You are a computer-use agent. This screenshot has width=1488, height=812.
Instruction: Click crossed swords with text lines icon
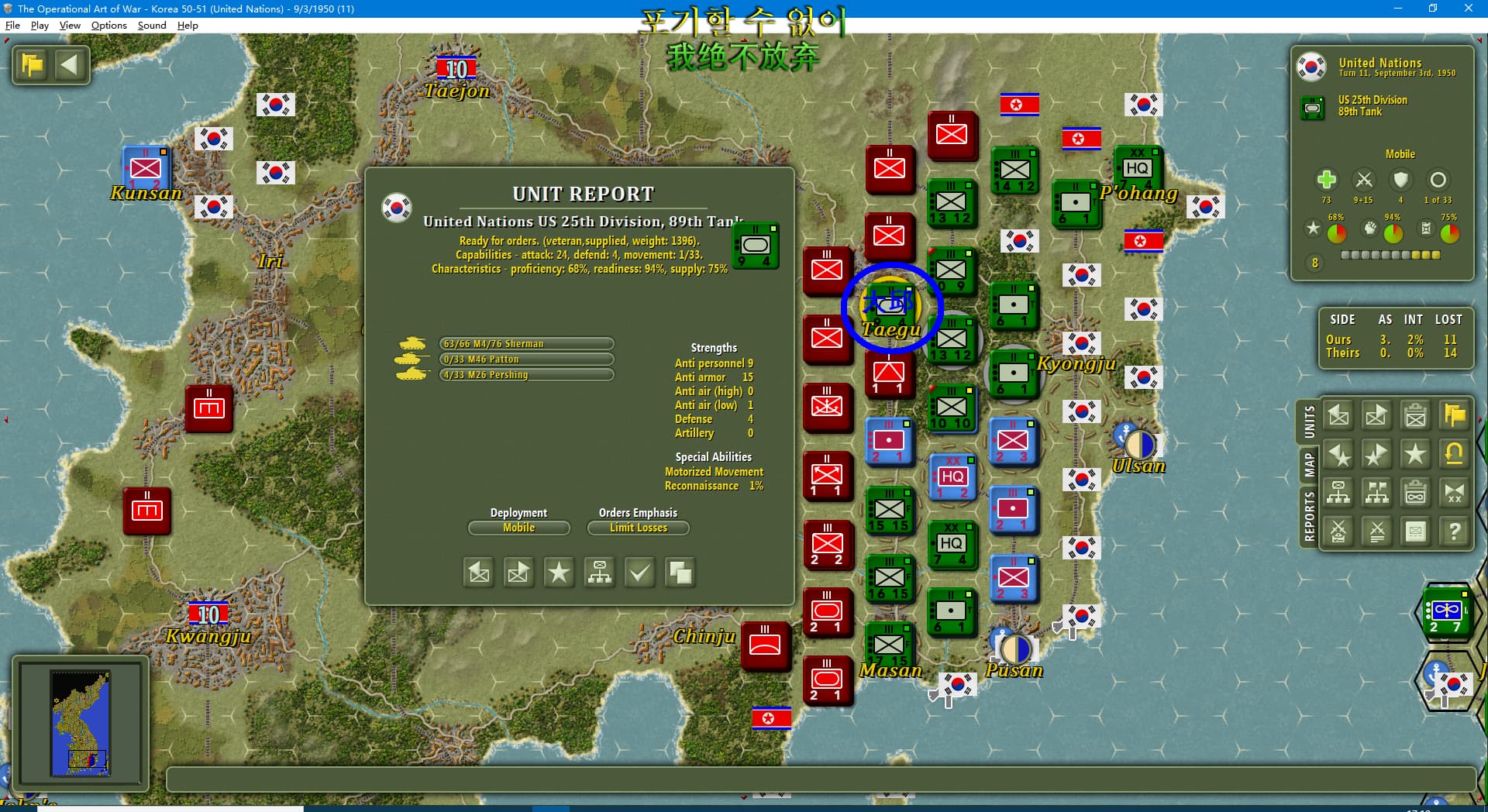[x=1377, y=532]
